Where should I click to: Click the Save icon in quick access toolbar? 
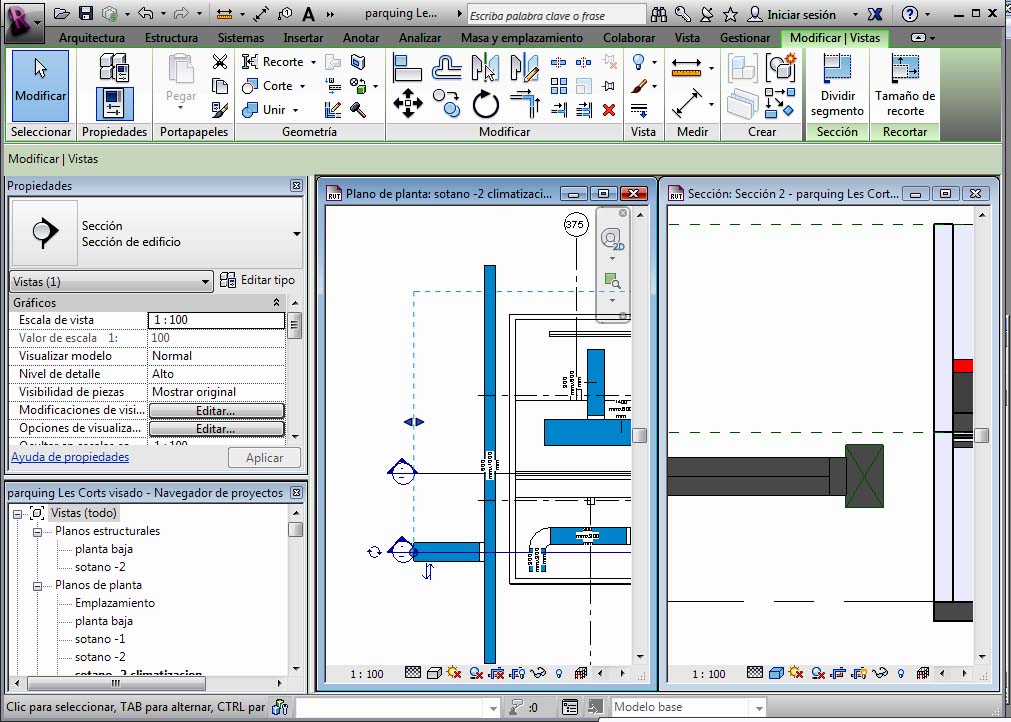point(86,14)
